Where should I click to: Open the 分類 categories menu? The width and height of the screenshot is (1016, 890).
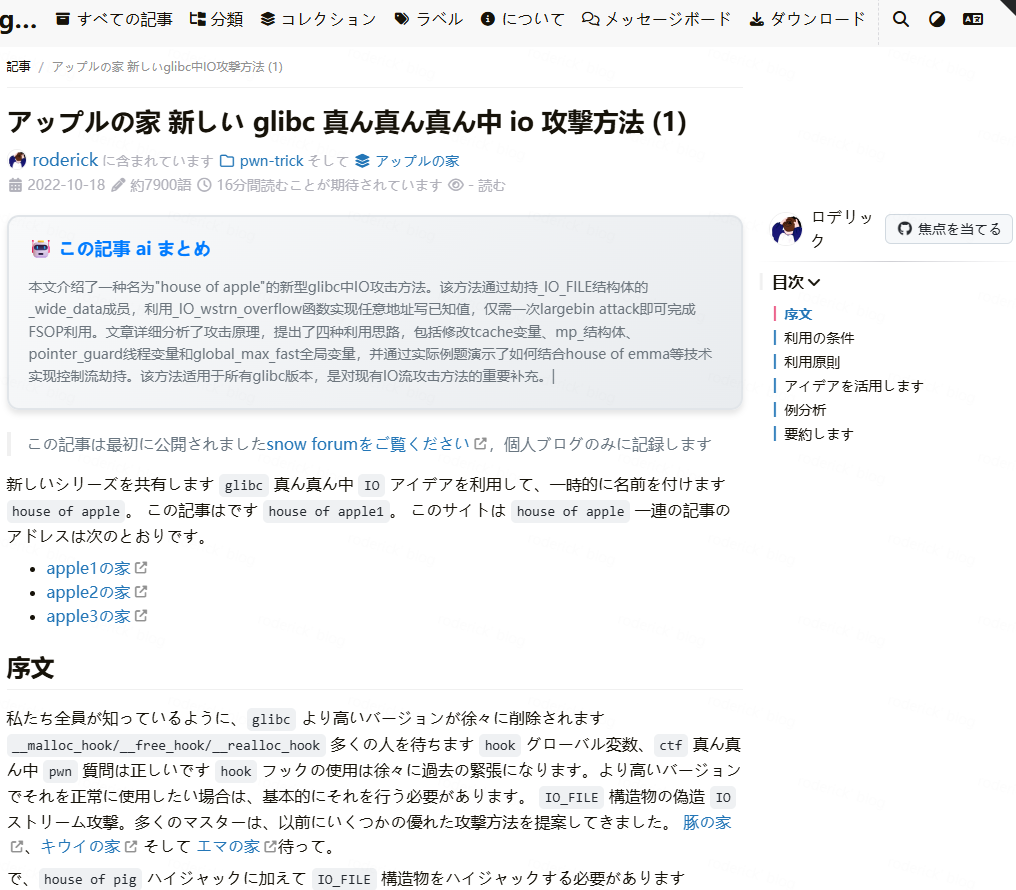tap(216, 19)
